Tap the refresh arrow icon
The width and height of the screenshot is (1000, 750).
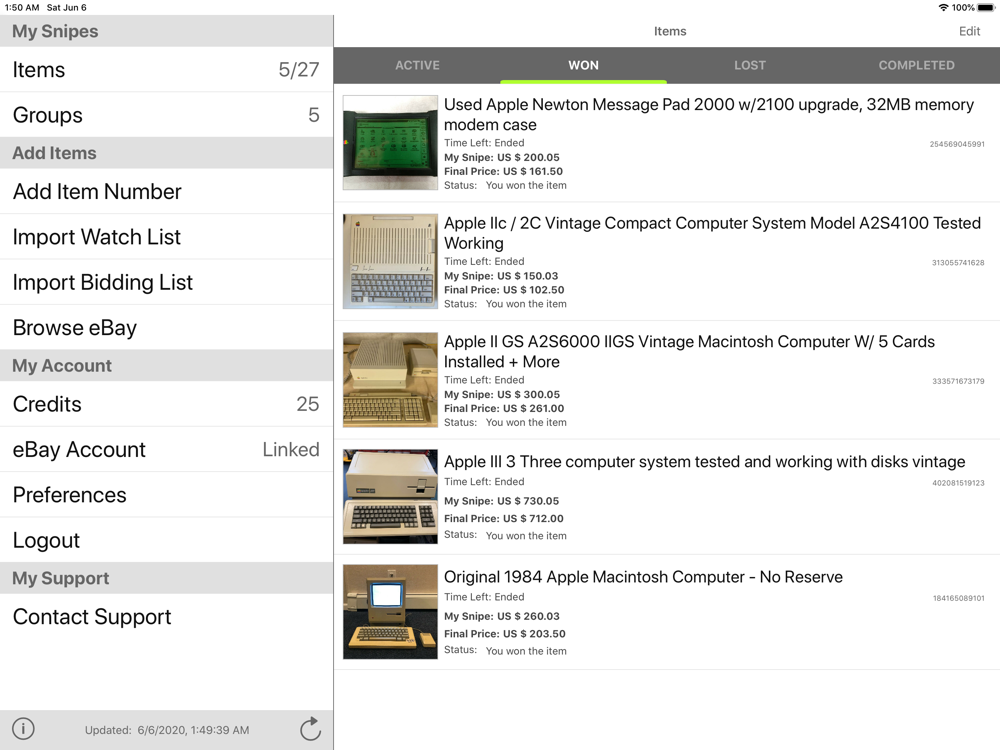click(x=310, y=728)
